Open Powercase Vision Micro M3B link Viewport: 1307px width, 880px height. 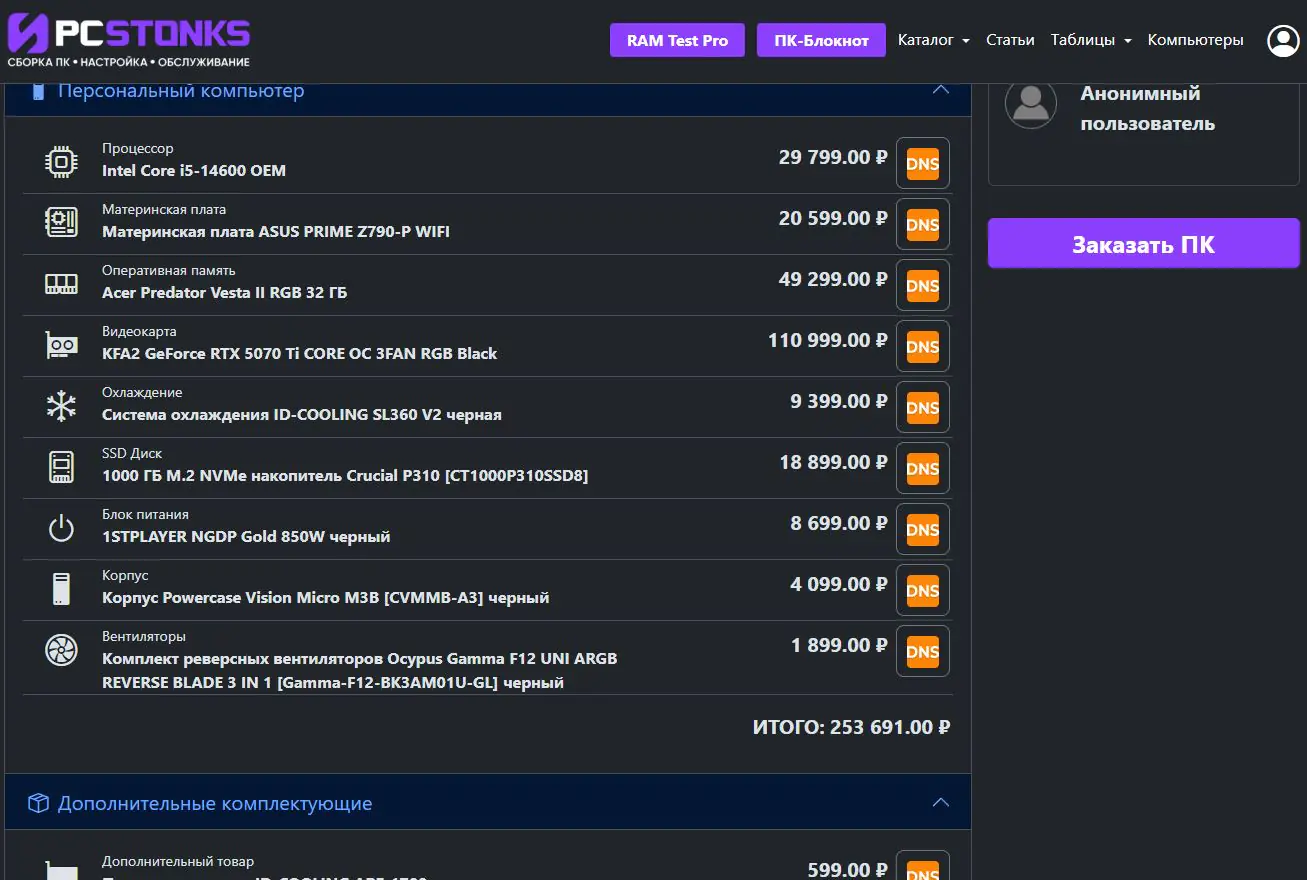(x=326, y=598)
